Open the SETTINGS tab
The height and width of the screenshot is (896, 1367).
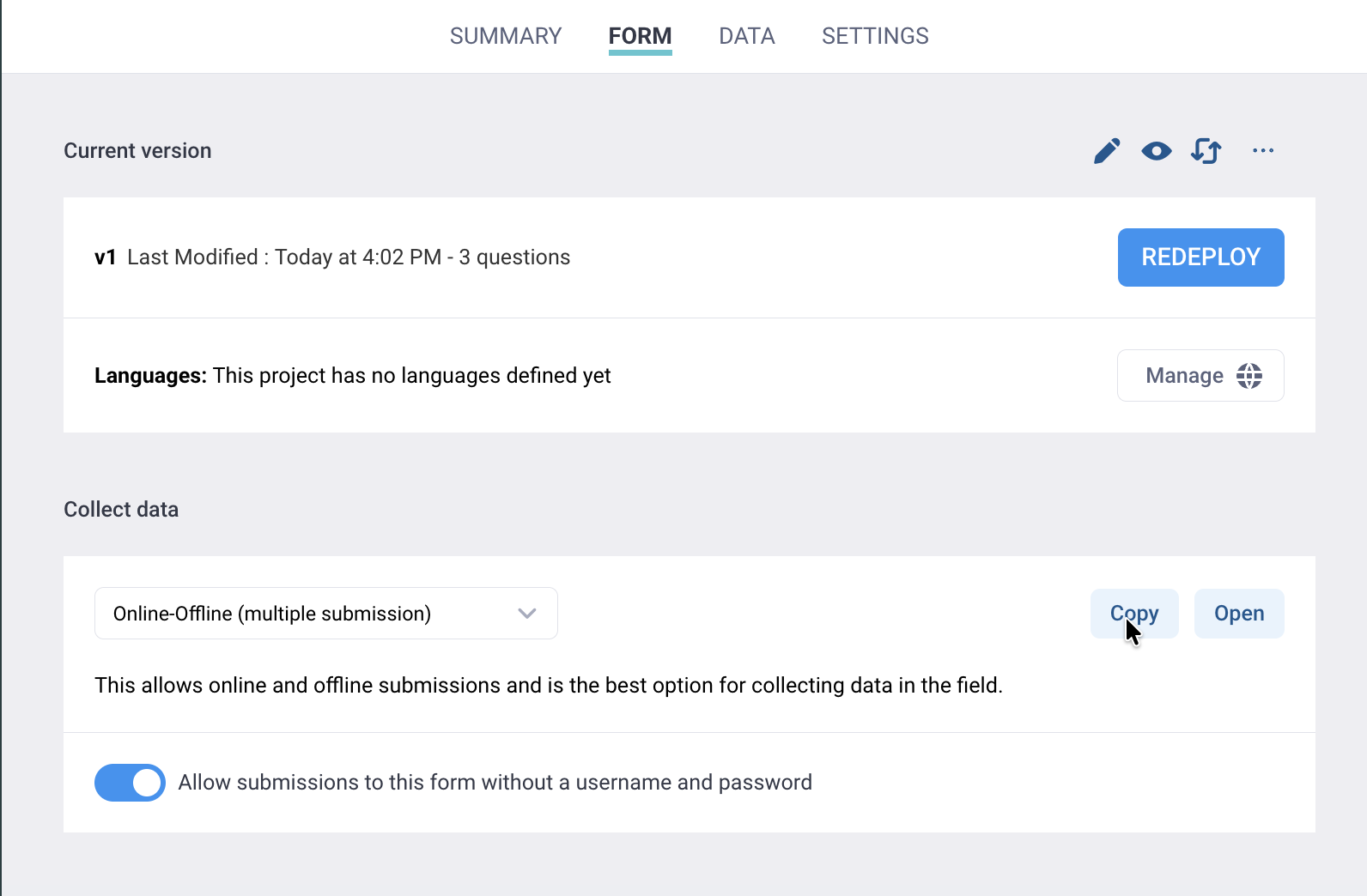(x=875, y=36)
